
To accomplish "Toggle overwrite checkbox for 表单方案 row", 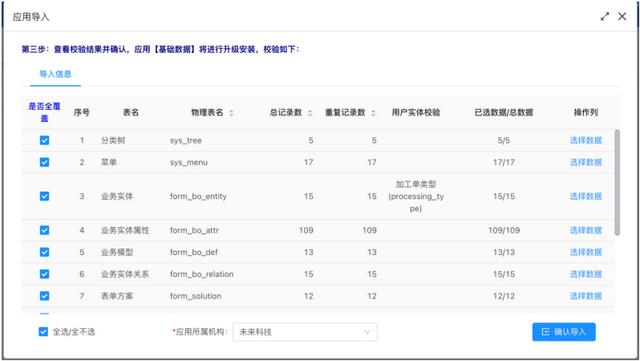I will (x=44, y=296).
